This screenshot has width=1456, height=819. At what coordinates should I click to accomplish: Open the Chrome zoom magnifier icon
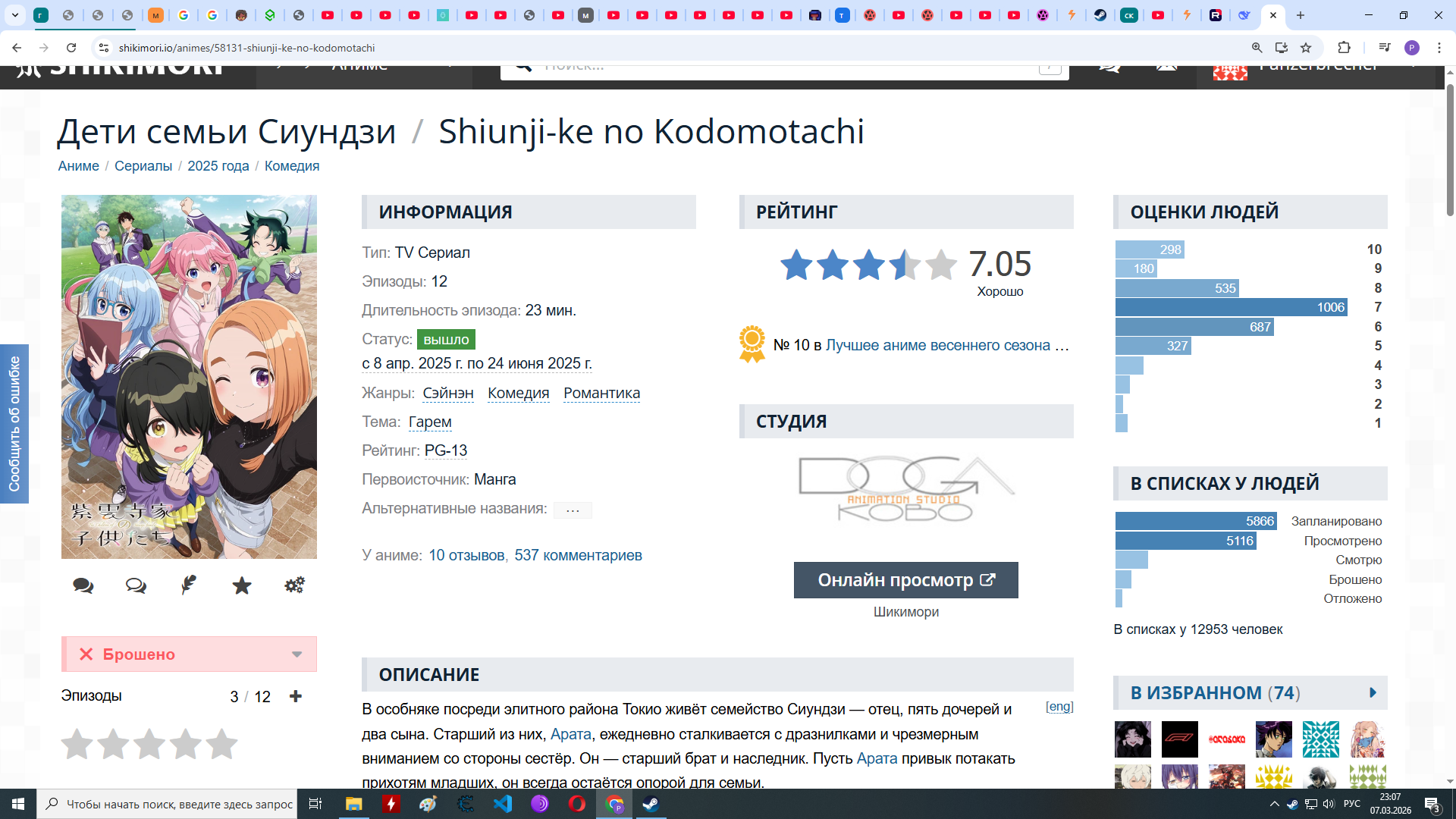pos(1257,48)
